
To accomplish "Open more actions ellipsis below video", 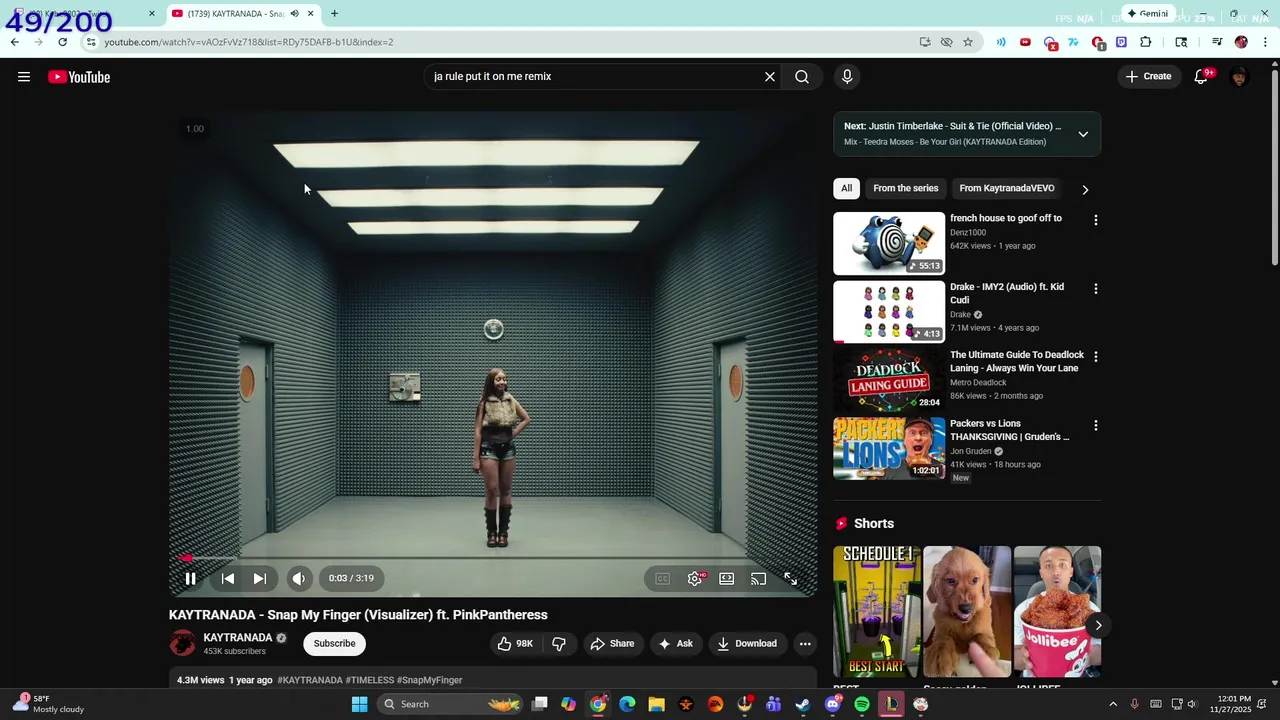I will pyautogui.click(x=805, y=644).
